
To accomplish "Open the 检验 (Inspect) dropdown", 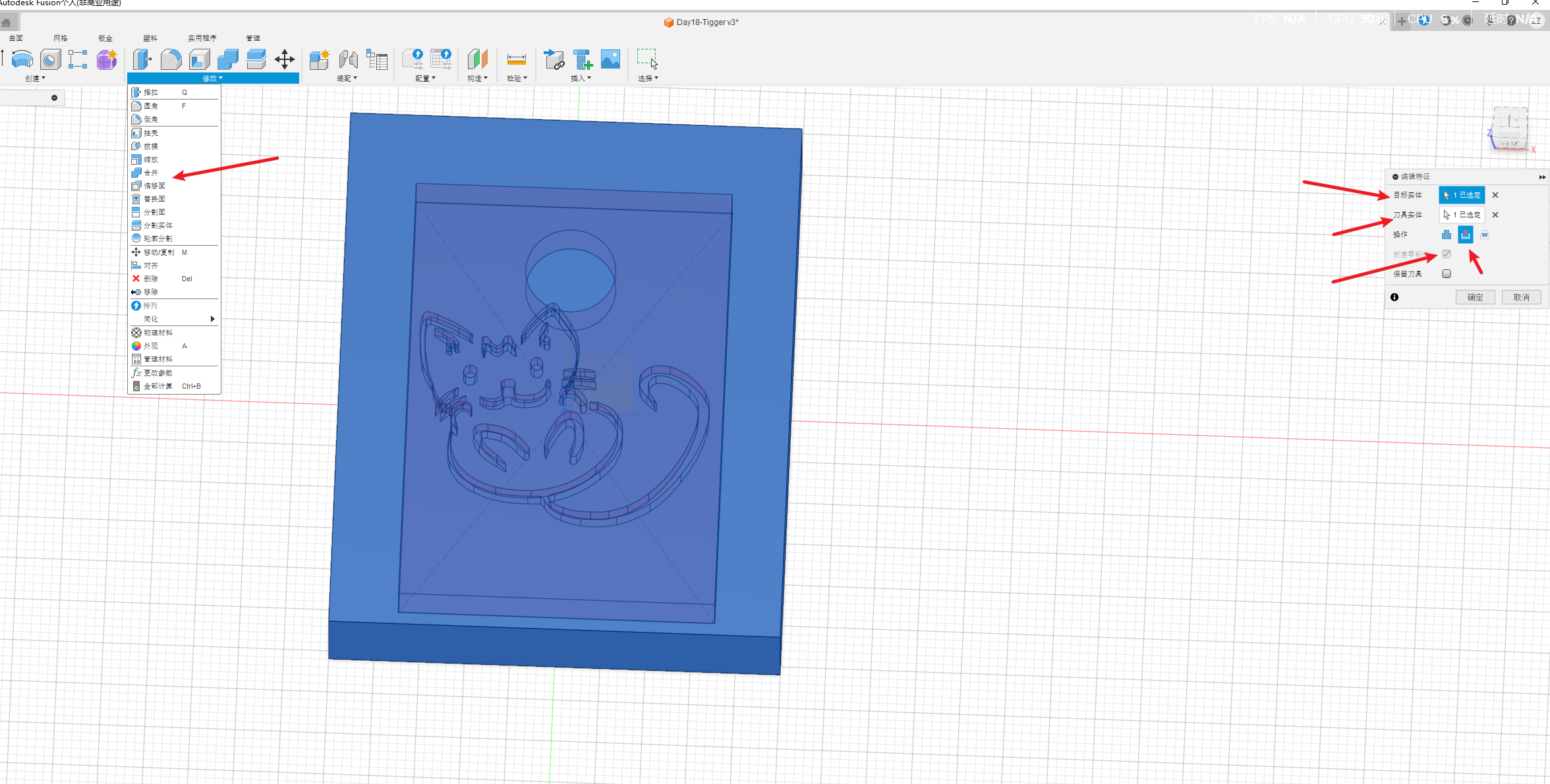I will point(517,78).
